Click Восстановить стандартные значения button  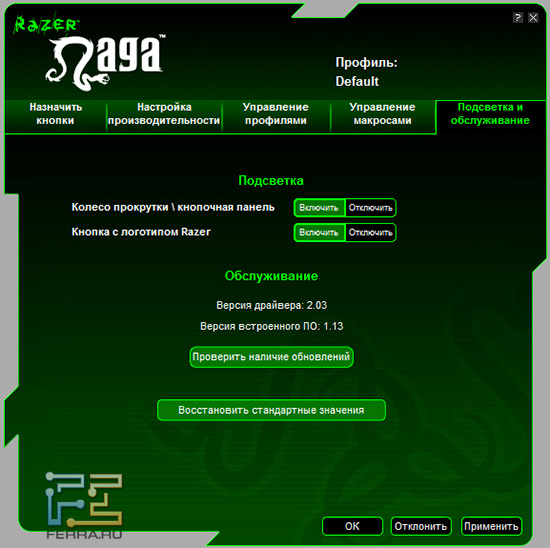point(271,410)
